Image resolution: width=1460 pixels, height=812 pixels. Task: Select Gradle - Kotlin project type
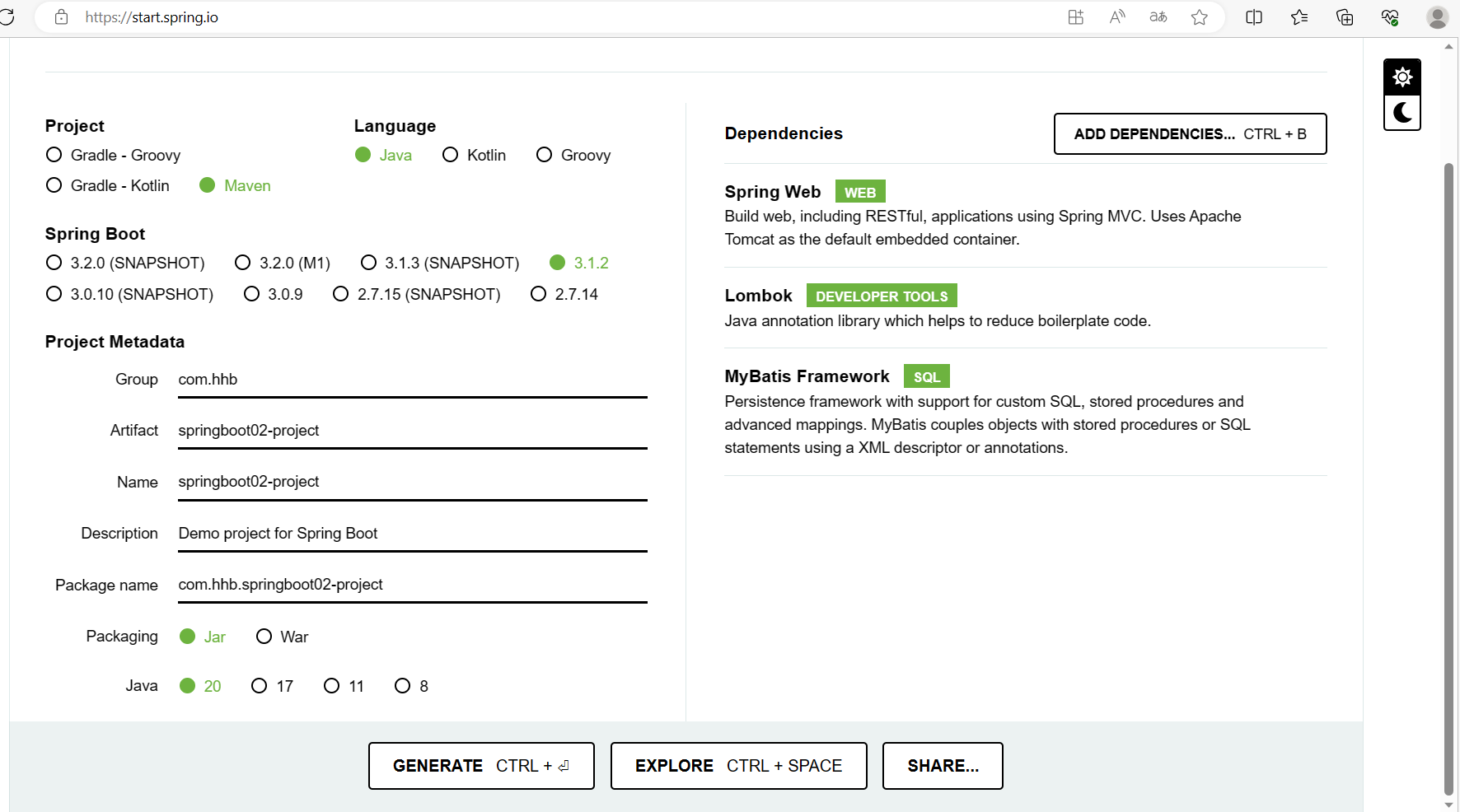click(108, 185)
